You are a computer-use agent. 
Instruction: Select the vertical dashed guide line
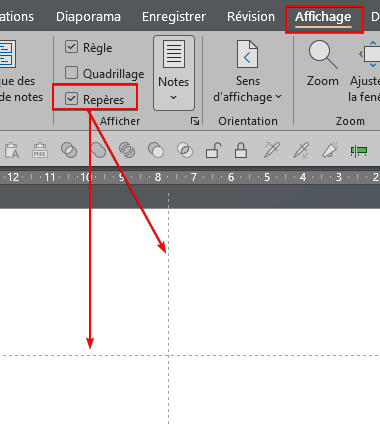point(168,308)
